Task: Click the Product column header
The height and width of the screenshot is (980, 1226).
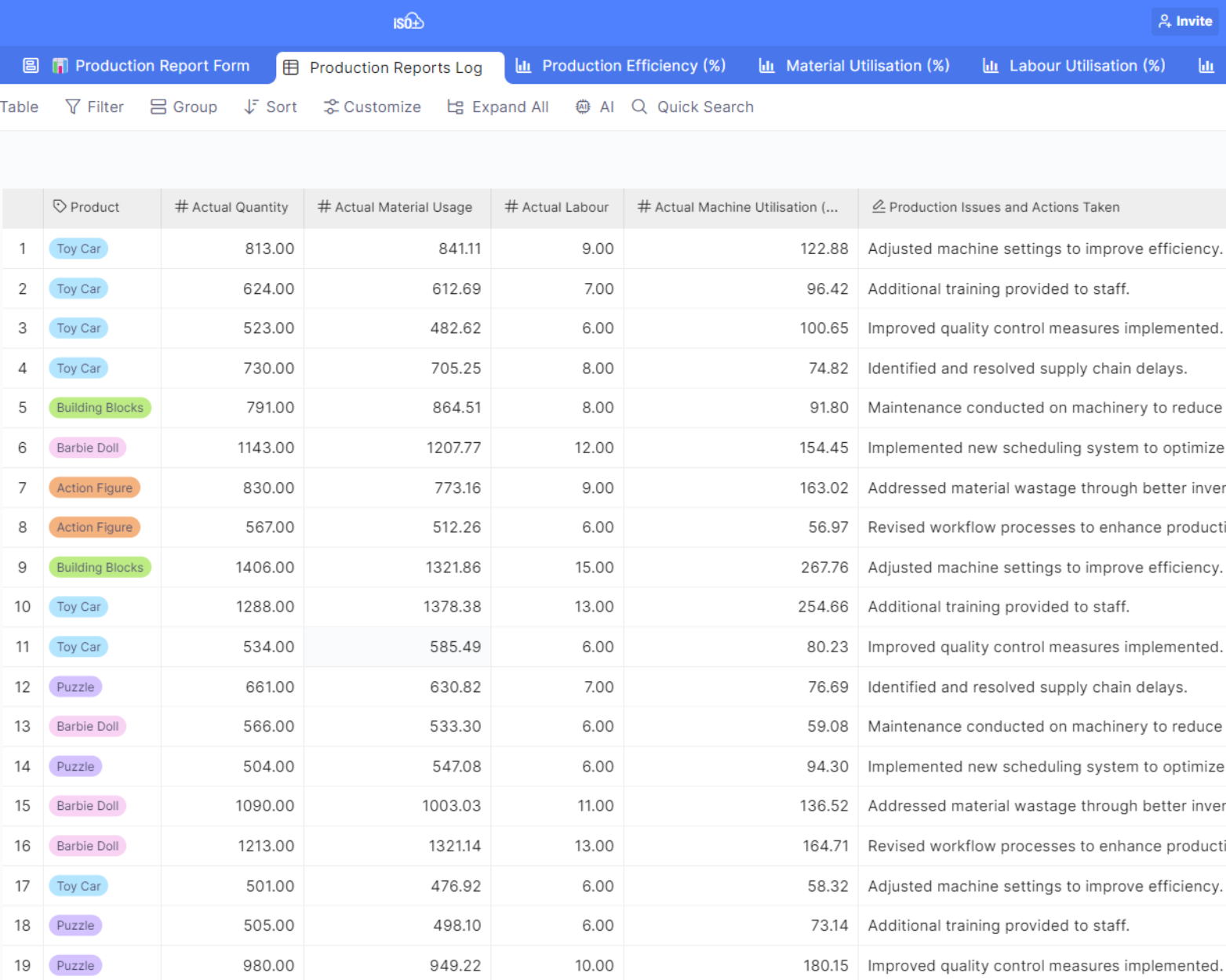Action: (102, 207)
